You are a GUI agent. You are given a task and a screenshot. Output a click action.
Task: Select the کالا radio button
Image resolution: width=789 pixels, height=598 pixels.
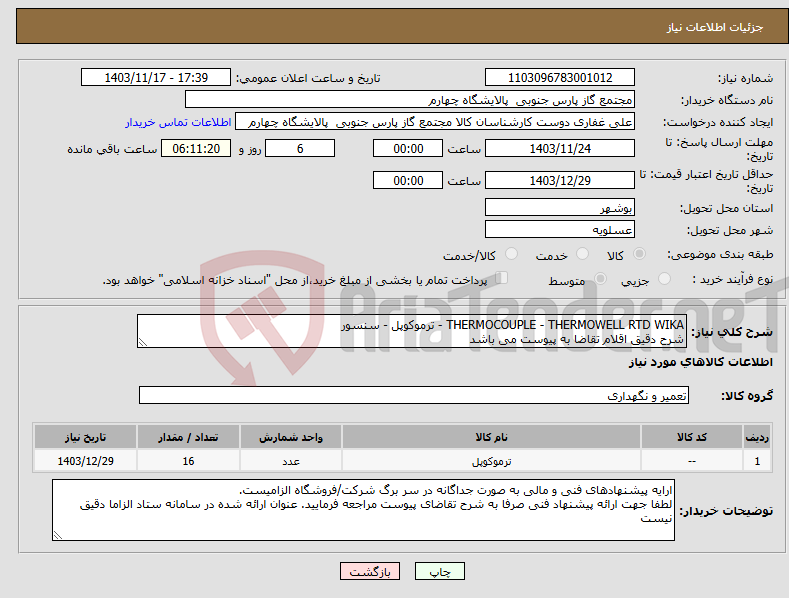pyautogui.click(x=640, y=254)
